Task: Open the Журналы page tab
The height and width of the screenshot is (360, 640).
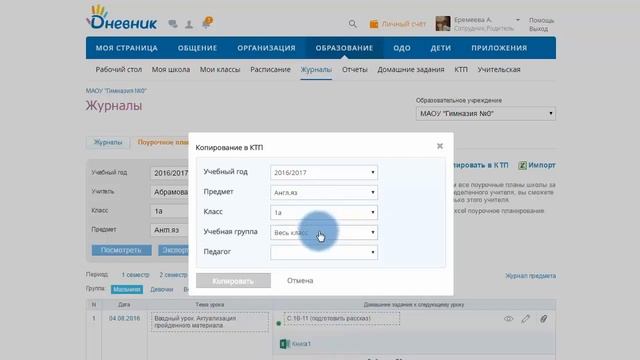Action: point(108,142)
